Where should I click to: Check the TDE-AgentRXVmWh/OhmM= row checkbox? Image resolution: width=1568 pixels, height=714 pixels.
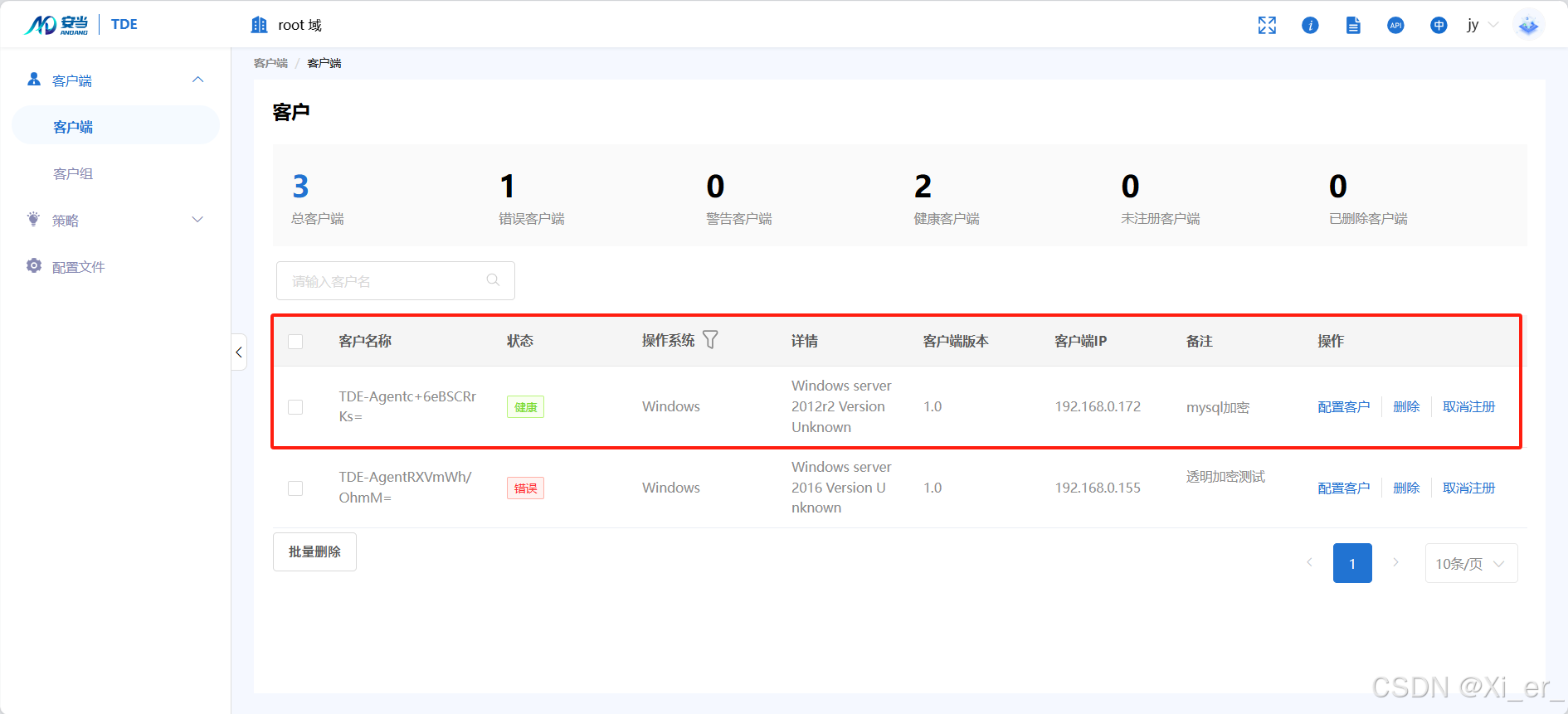coord(295,488)
